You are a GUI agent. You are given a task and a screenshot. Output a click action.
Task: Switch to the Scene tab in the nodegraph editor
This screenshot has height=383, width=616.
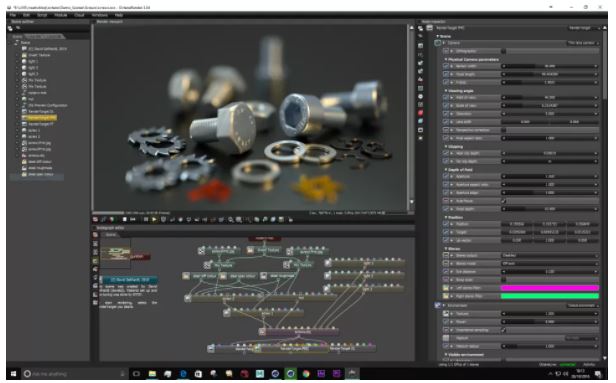(x=111, y=235)
